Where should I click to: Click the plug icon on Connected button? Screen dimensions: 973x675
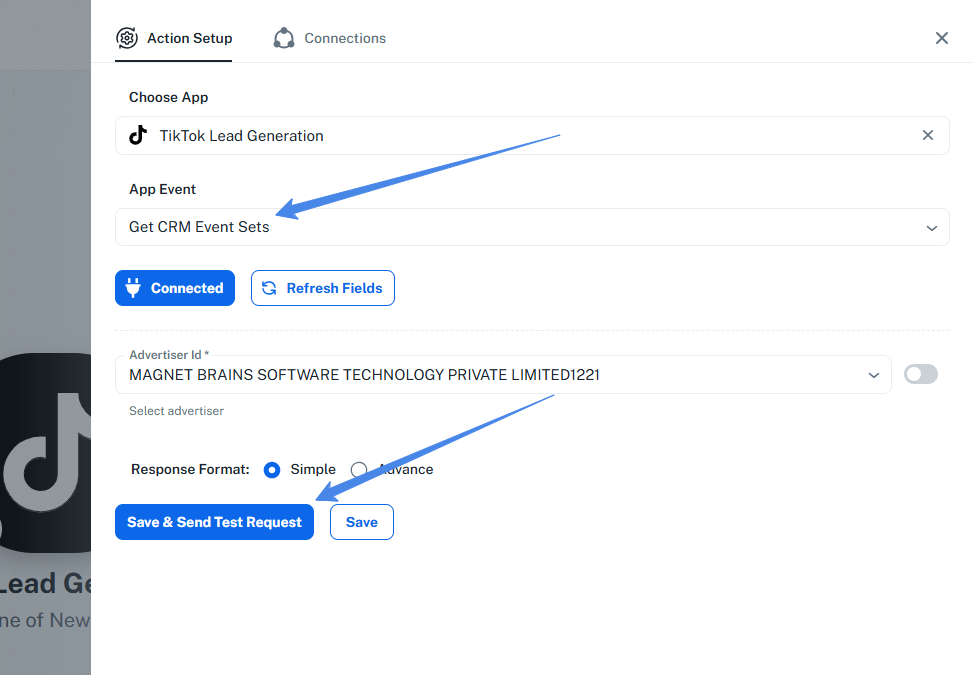133,288
